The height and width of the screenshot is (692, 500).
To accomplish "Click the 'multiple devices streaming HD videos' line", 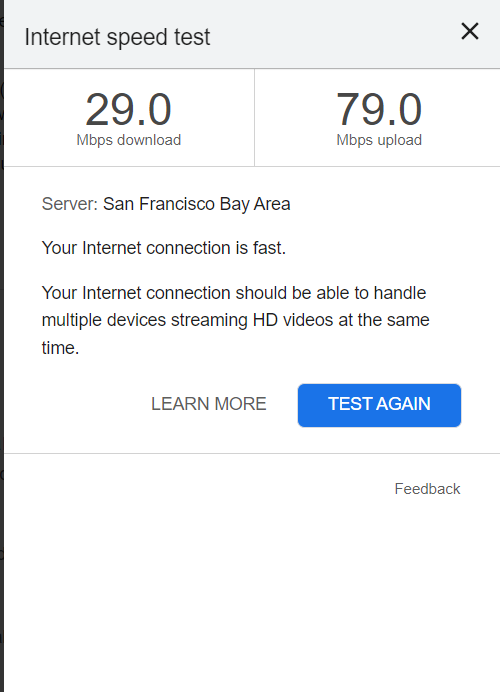I will coord(235,320).
